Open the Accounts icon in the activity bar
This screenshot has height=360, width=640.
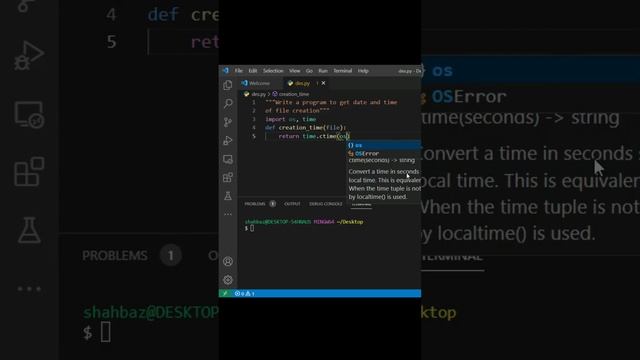pyautogui.click(x=228, y=261)
